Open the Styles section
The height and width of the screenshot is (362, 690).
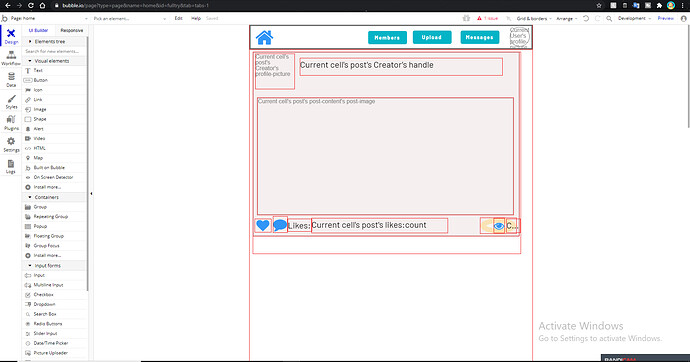11,102
